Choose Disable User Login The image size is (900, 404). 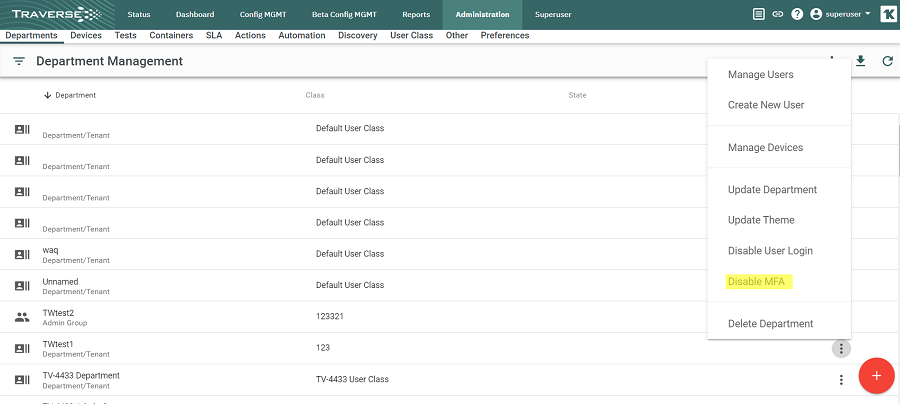(x=770, y=251)
